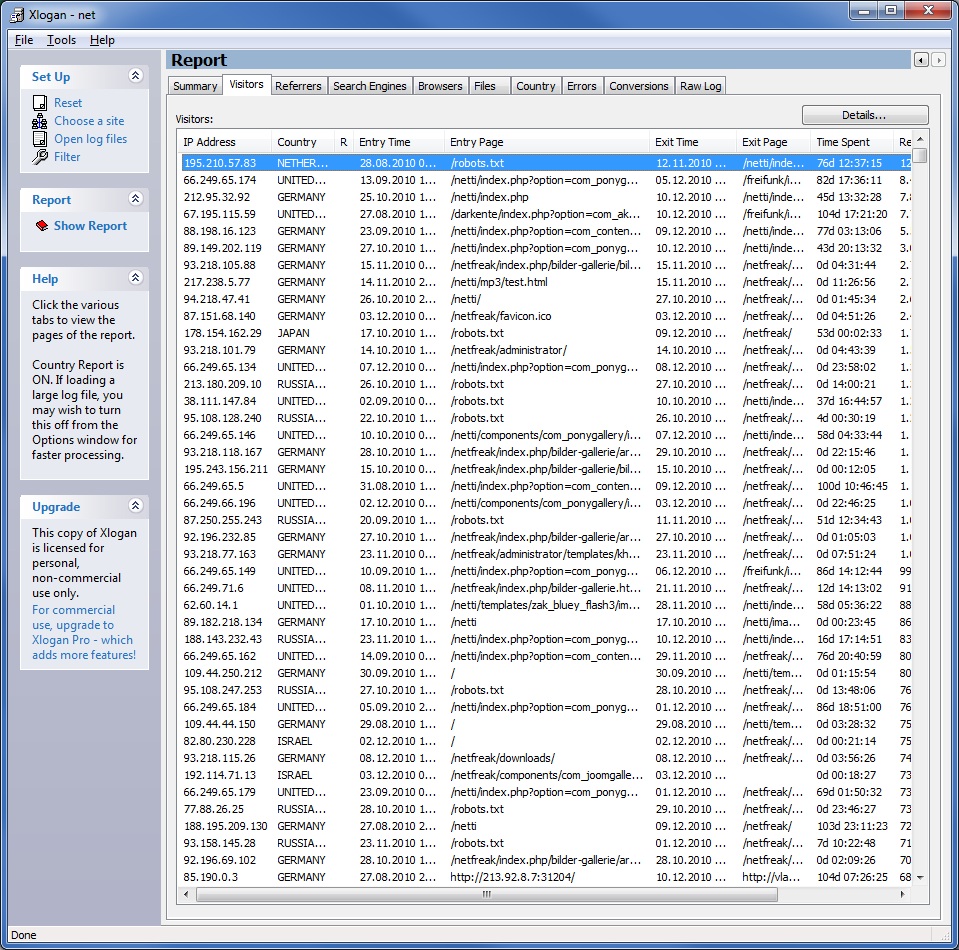Click the JAPAN country cell
This screenshot has width=959, height=950.
pyautogui.click(x=294, y=333)
